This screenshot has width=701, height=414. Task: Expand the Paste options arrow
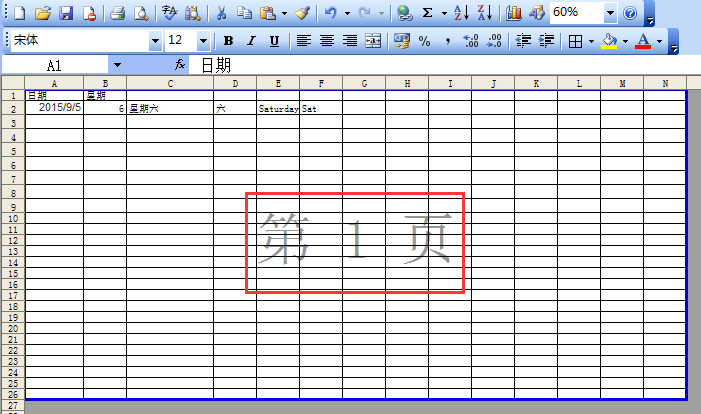[284, 13]
